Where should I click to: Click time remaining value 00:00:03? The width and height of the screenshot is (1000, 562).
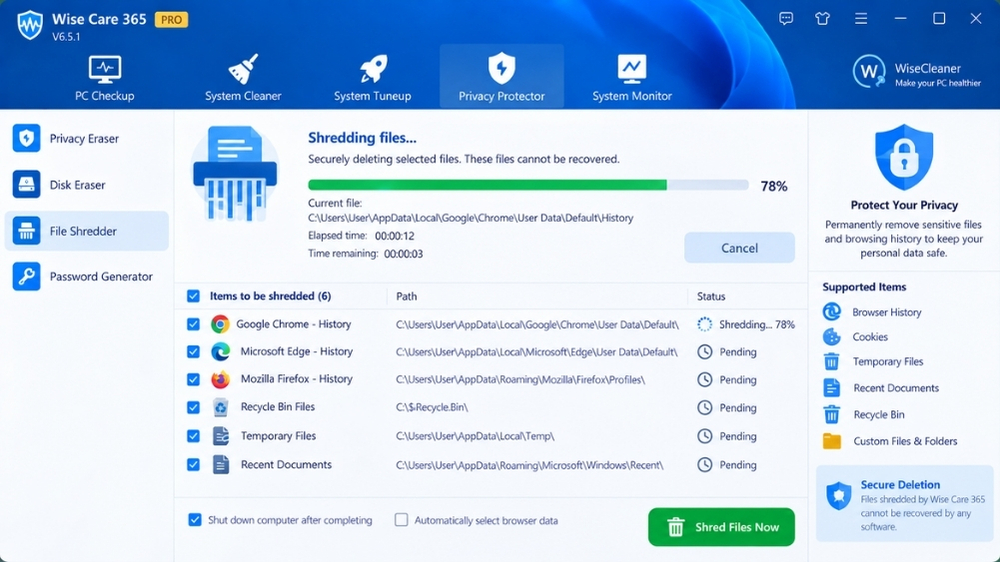pos(403,253)
